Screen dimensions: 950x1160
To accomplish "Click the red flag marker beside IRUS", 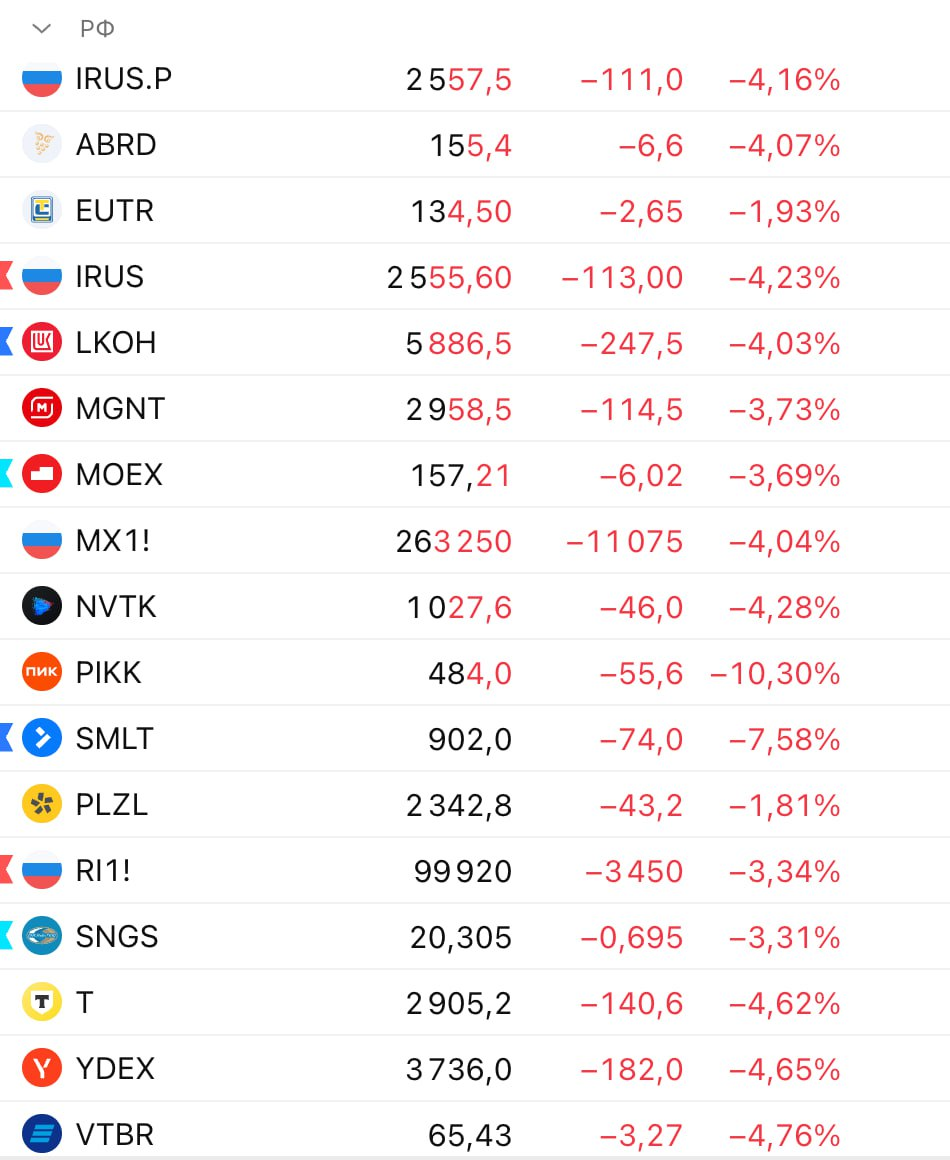I will click(5, 277).
